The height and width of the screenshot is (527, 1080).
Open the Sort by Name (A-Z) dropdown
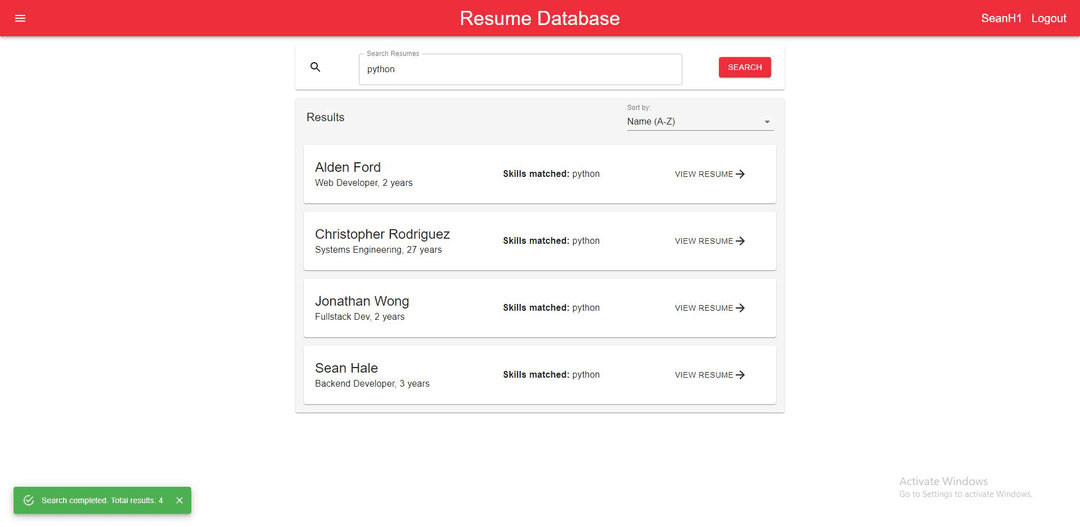(700, 122)
